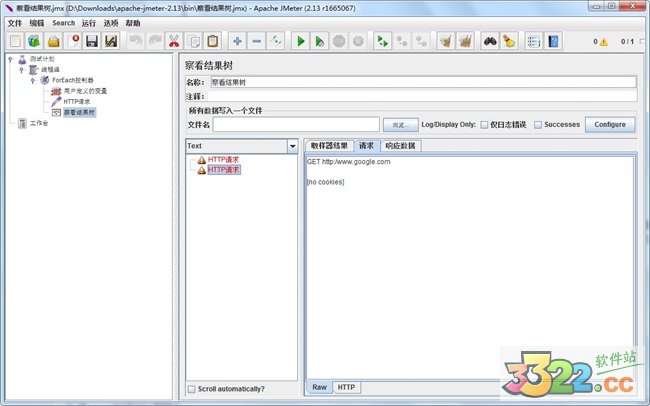This screenshot has height=406, width=650.
Task: Collapse all tree nodes with minus icon
Action: [257, 41]
